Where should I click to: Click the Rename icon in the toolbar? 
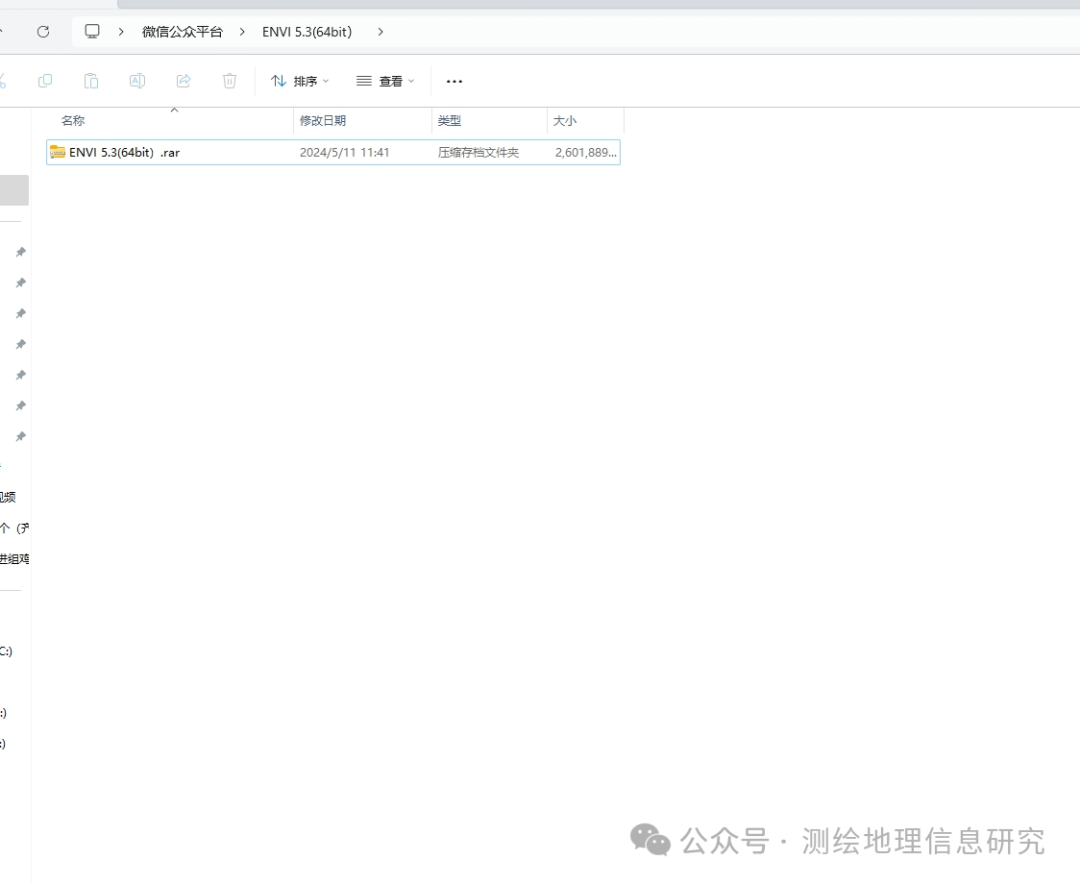click(137, 81)
